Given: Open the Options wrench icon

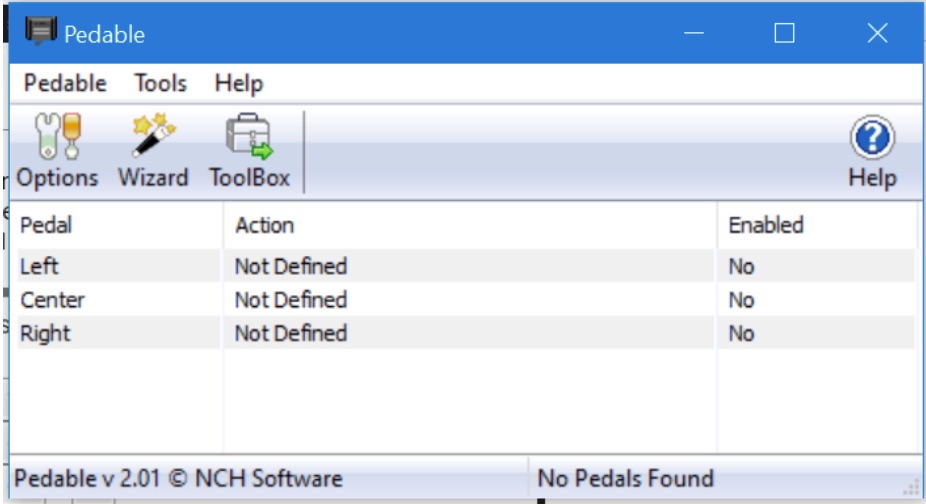Looking at the screenshot, I should click(x=57, y=138).
